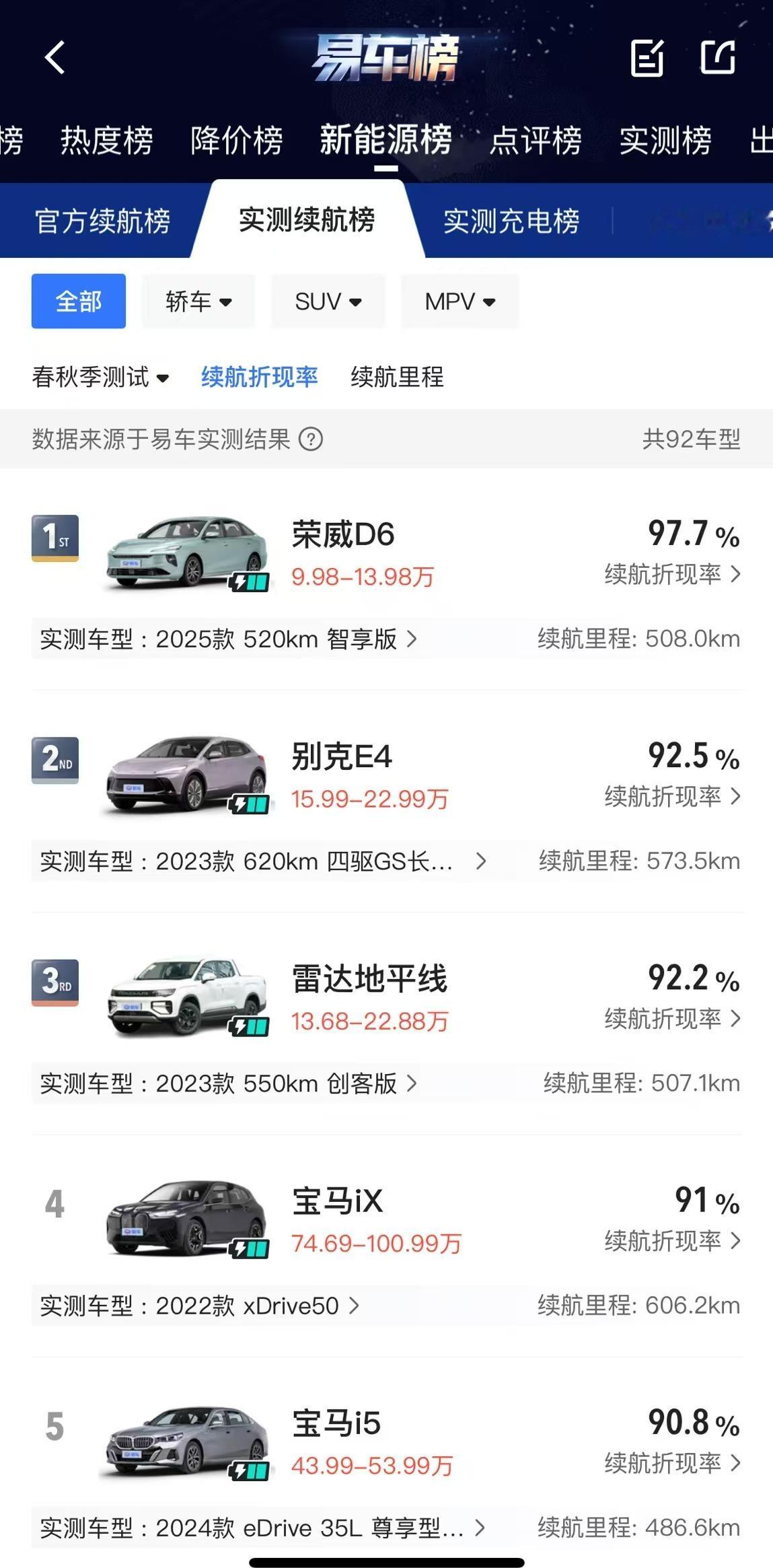
Task: Tap the 1st rank badge icon
Action: pyautogui.click(x=55, y=538)
